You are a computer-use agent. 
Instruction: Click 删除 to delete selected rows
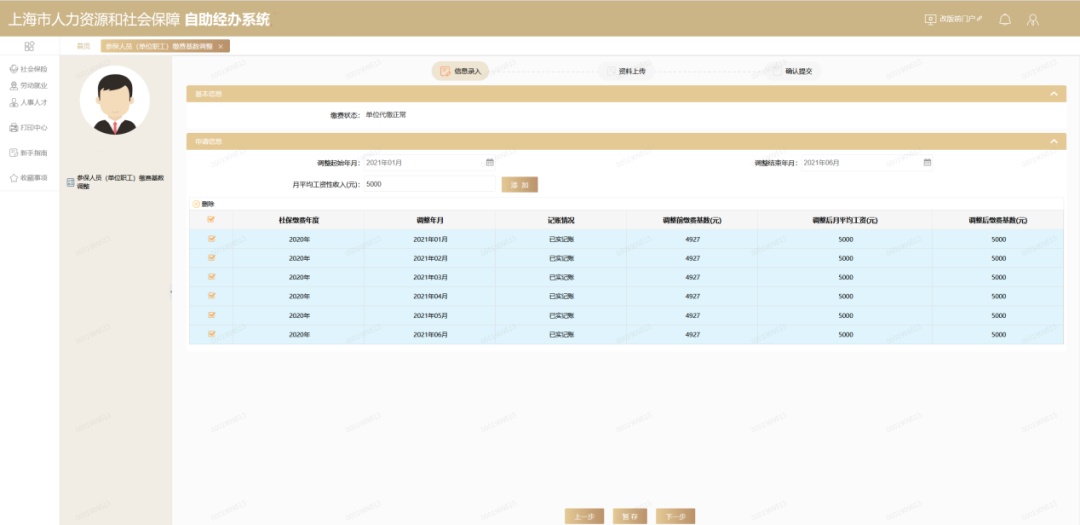click(204, 204)
